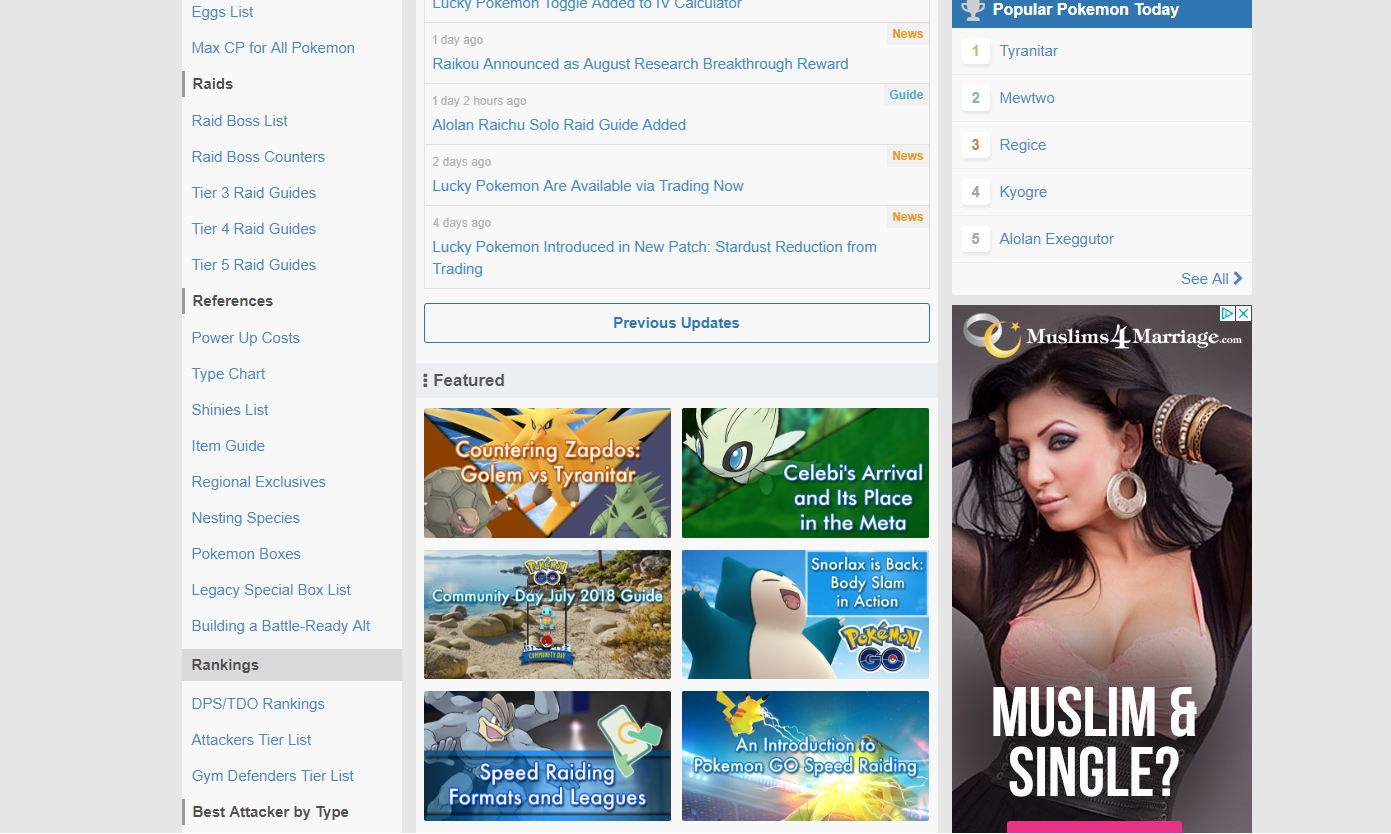Screen dimensions: 1391x834
Task: Click the Best Attacker by Type heading
Action: 270,812
